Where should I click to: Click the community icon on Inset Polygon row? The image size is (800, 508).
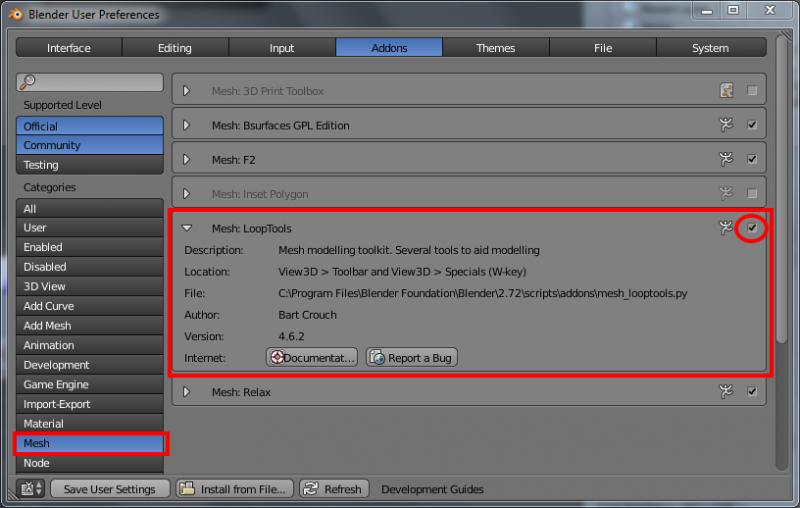tap(726, 193)
